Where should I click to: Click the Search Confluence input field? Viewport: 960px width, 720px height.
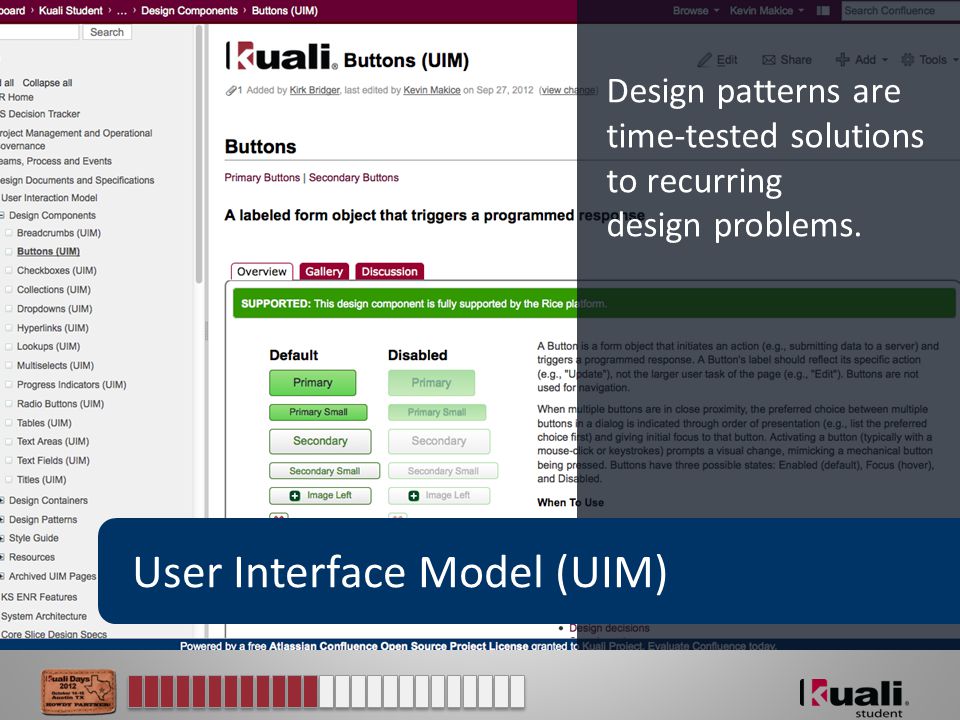pos(901,10)
